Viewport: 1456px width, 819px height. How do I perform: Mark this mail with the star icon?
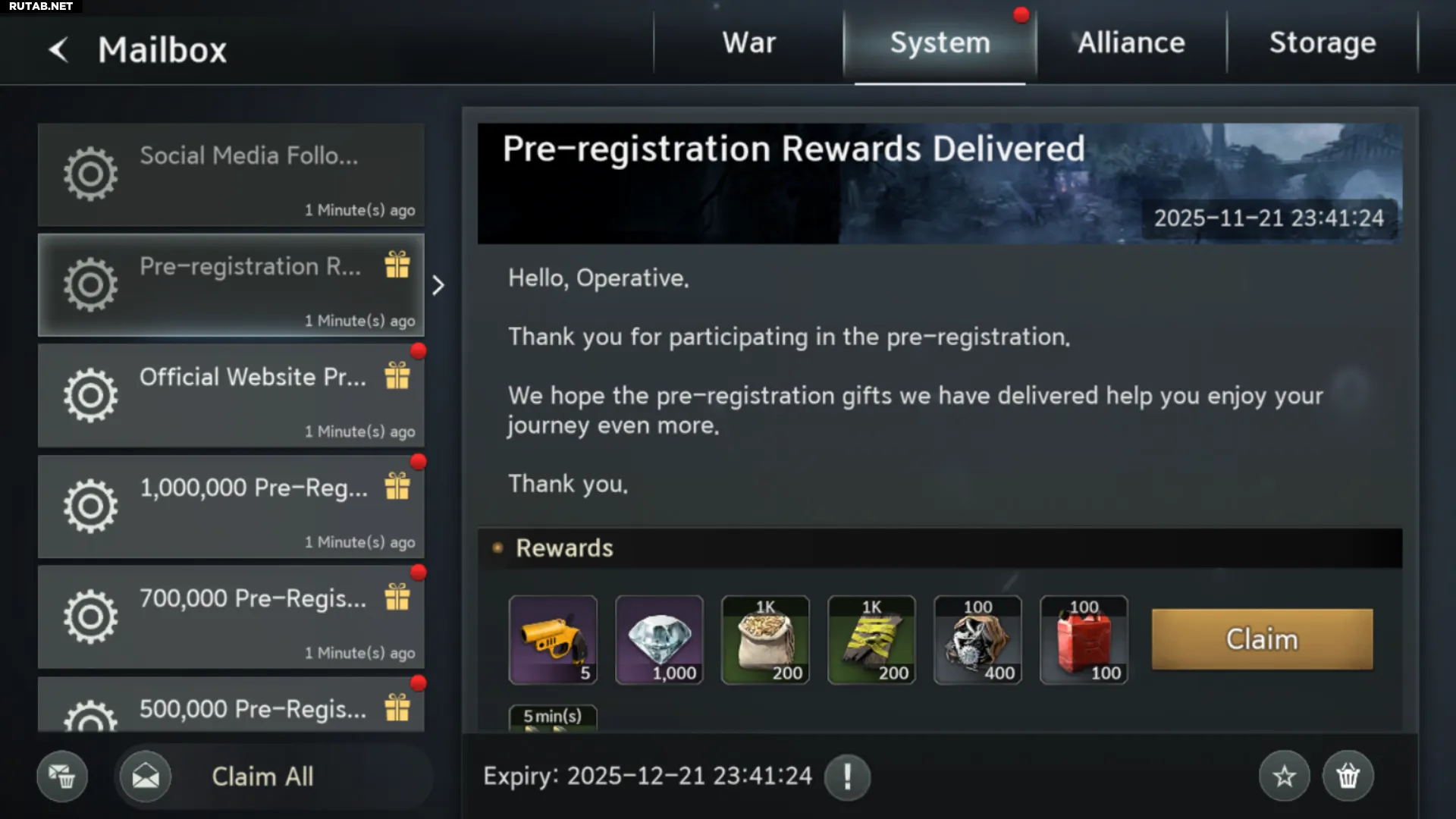(1284, 776)
